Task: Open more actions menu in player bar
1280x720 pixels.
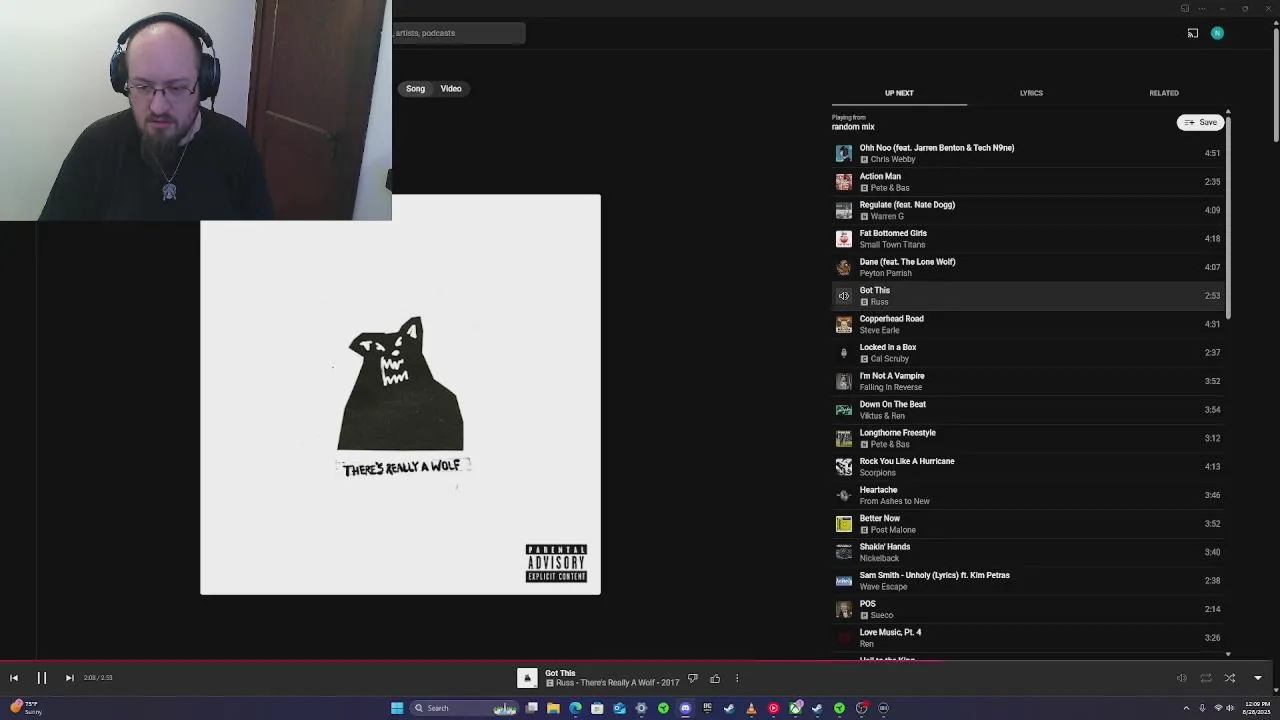Action: pyautogui.click(x=737, y=679)
